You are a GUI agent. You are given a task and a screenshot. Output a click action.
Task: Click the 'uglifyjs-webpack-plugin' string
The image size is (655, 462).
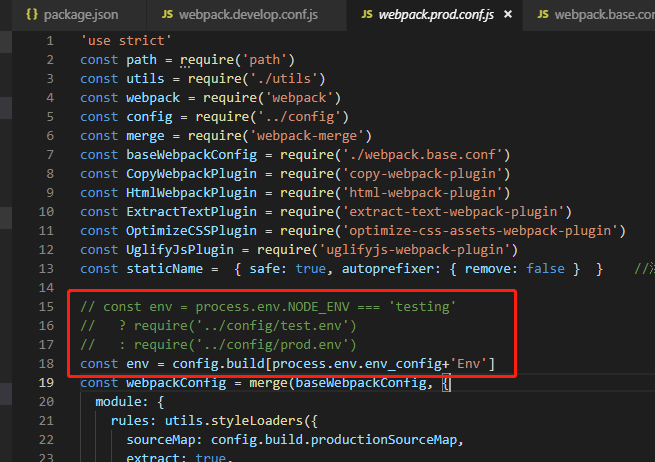pyautogui.click(x=415, y=250)
